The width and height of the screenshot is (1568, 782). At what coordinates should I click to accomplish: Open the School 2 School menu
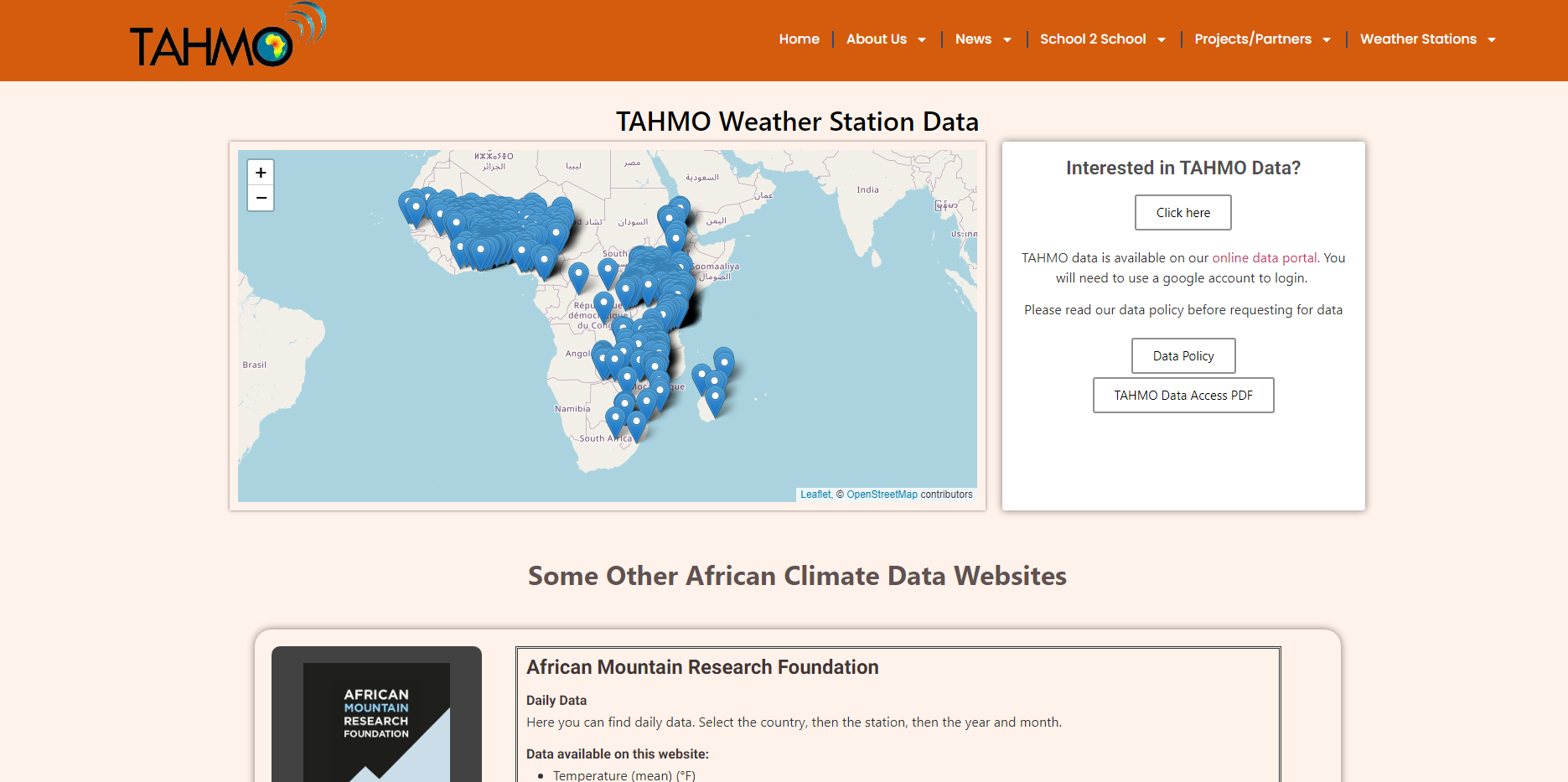tap(1093, 39)
